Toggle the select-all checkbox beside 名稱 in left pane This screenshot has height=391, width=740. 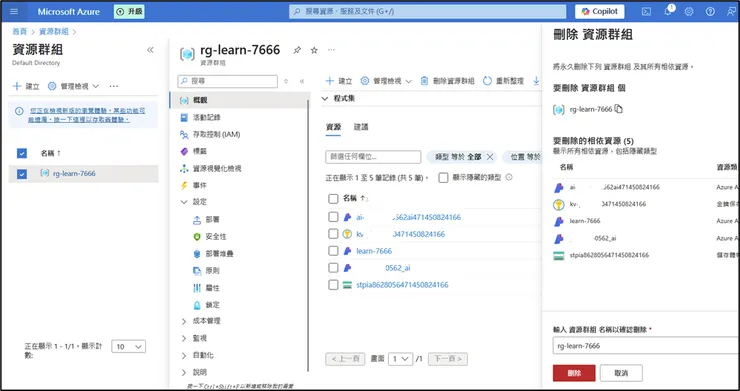(x=22, y=153)
